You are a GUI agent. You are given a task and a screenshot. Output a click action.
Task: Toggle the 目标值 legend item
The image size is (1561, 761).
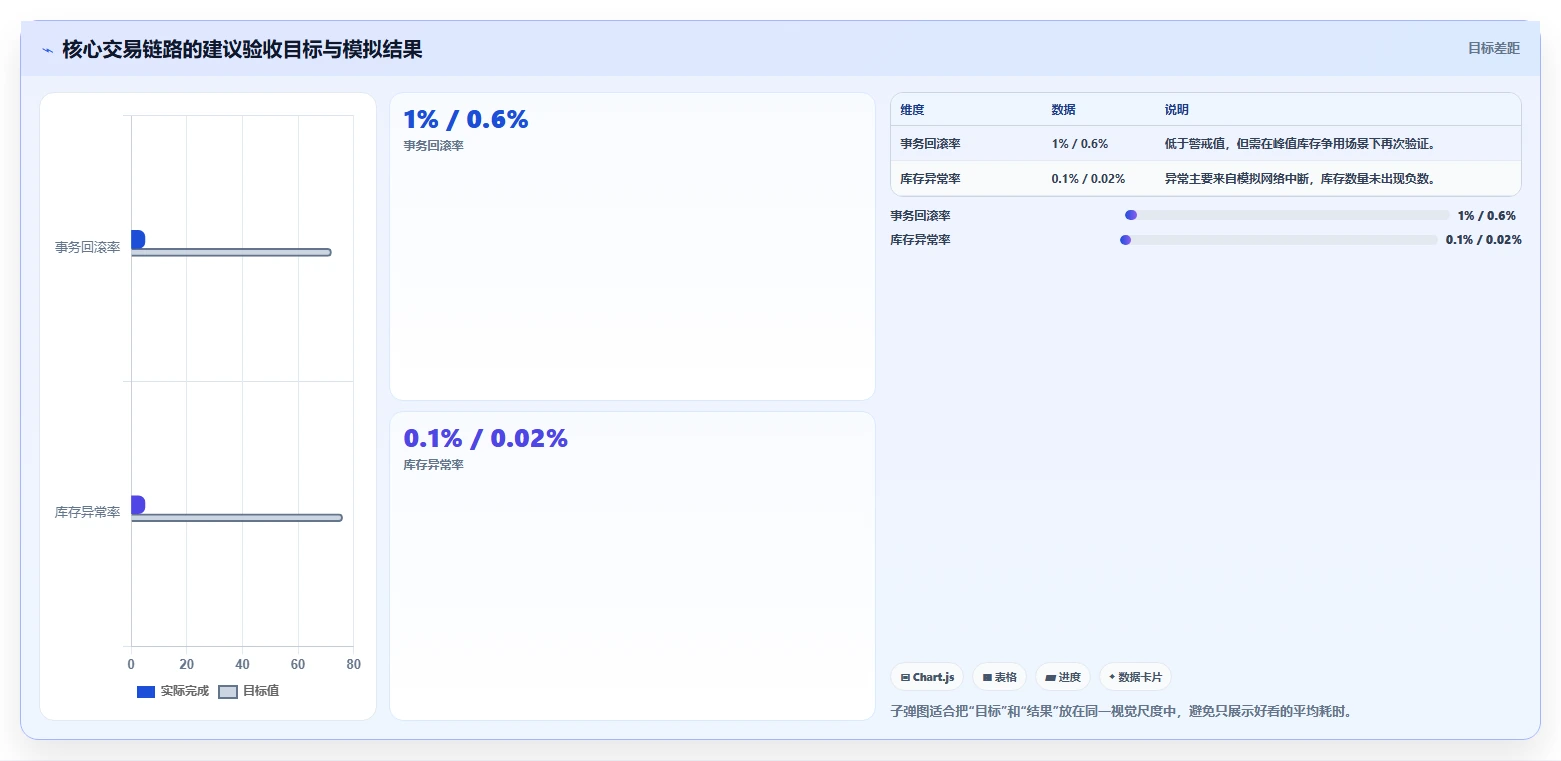(248, 691)
